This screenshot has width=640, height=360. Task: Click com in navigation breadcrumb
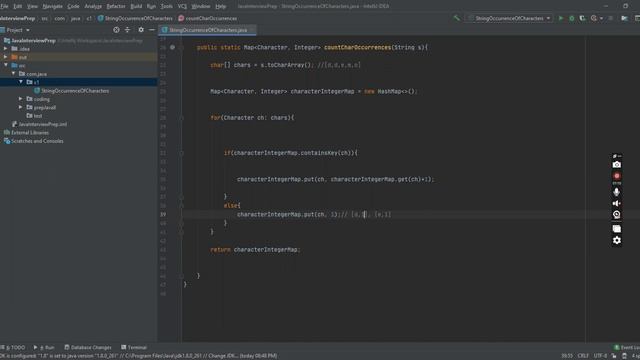tap(60, 18)
